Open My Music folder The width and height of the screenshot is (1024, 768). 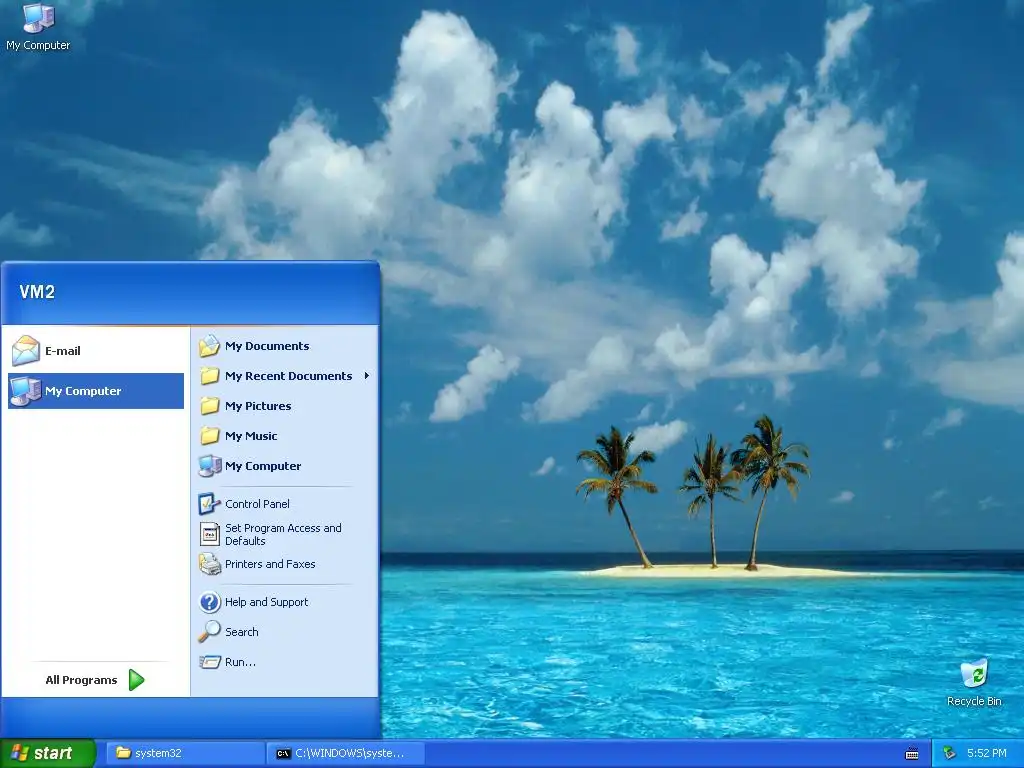(x=251, y=436)
